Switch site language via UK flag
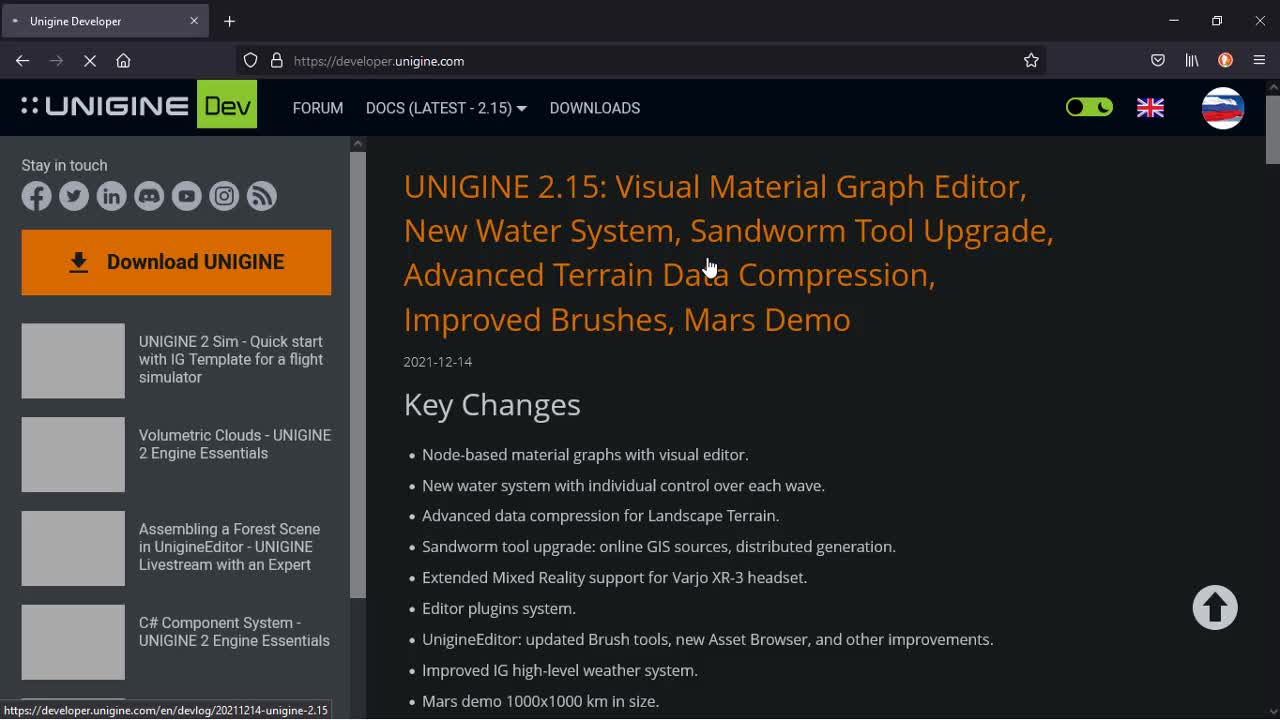The image size is (1280, 720). pos(1150,108)
